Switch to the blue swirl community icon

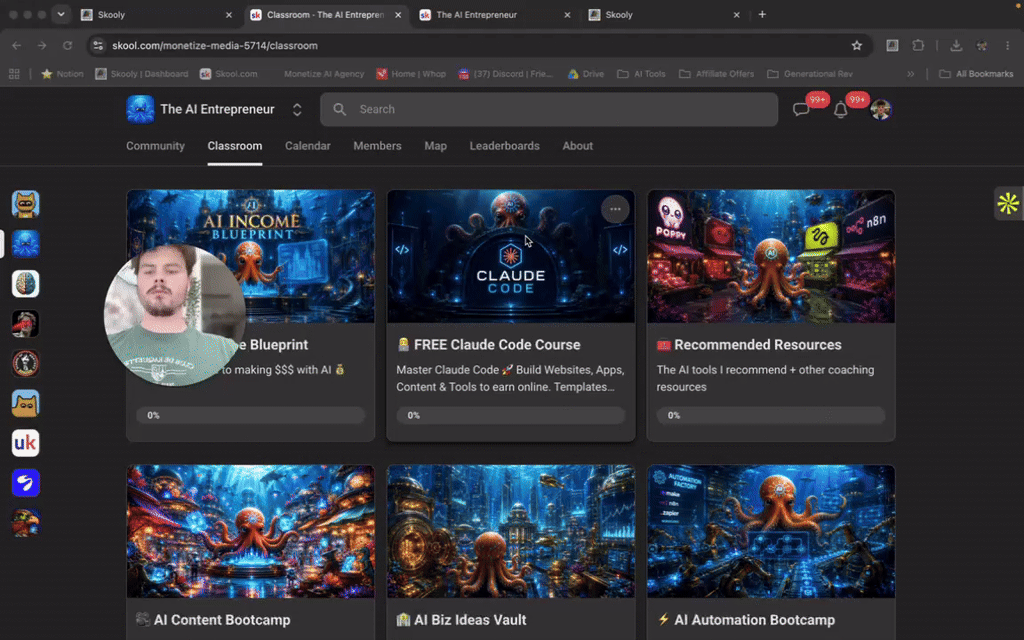25,483
